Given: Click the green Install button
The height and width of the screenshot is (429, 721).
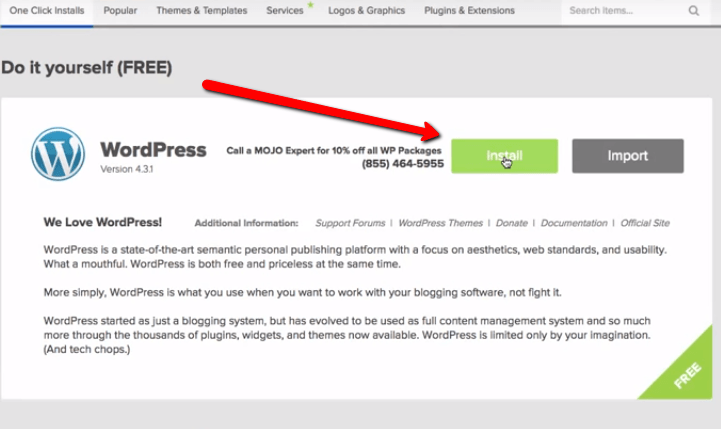Looking at the screenshot, I should [504, 156].
